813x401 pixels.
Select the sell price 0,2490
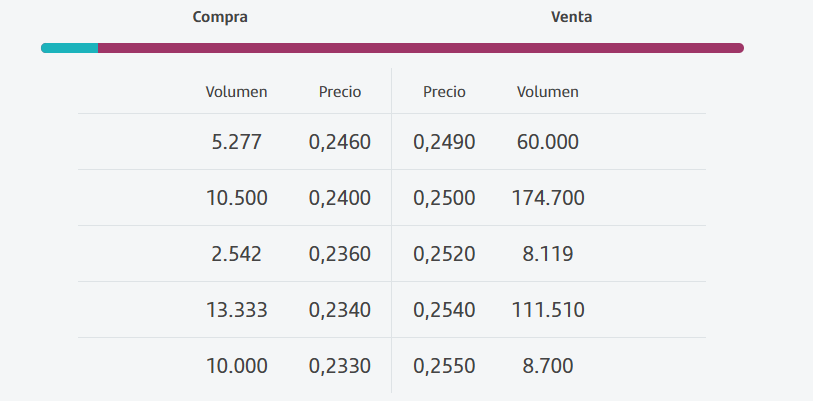(x=444, y=142)
